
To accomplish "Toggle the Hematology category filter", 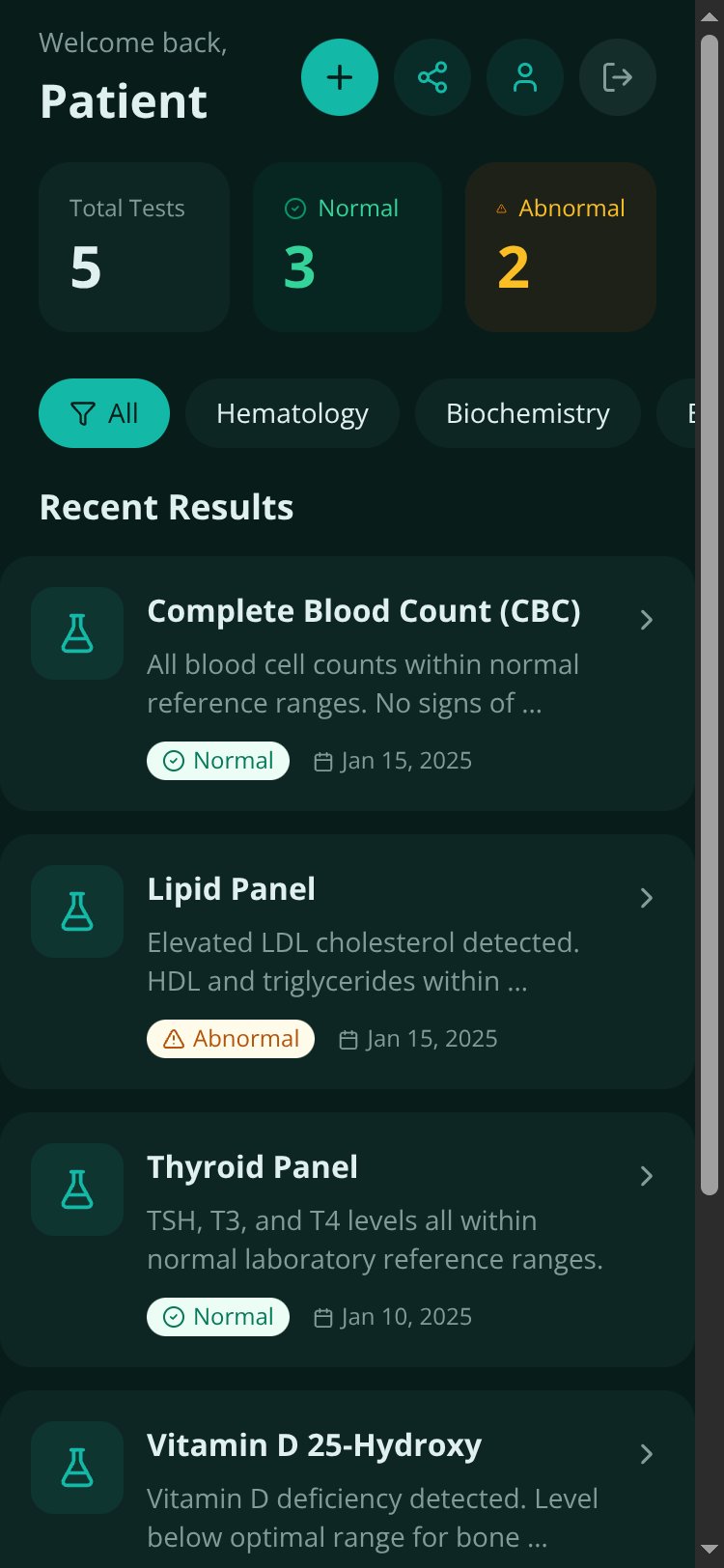I will click(292, 413).
